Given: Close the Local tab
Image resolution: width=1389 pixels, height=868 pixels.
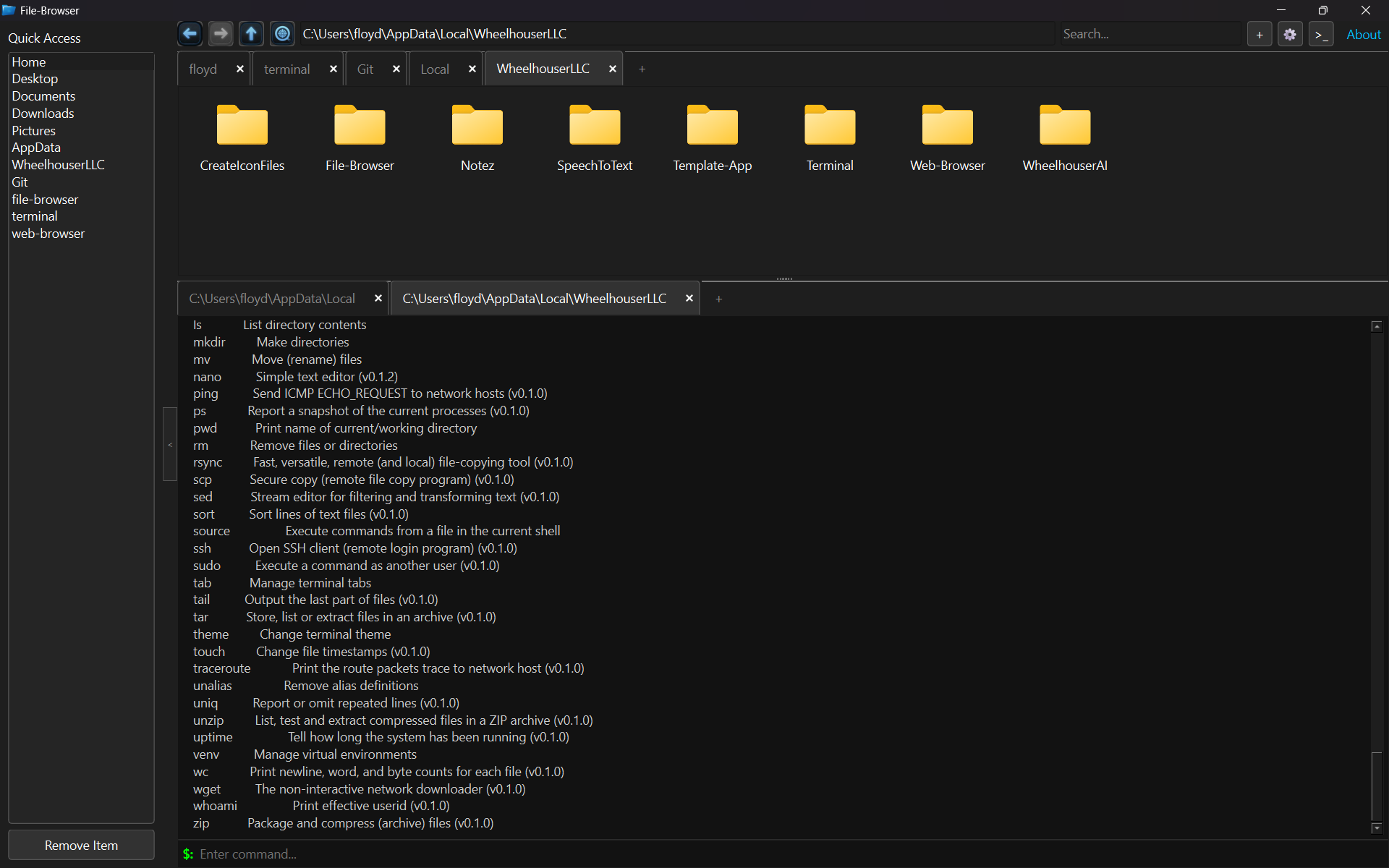Looking at the screenshot, I should point(472,69).
